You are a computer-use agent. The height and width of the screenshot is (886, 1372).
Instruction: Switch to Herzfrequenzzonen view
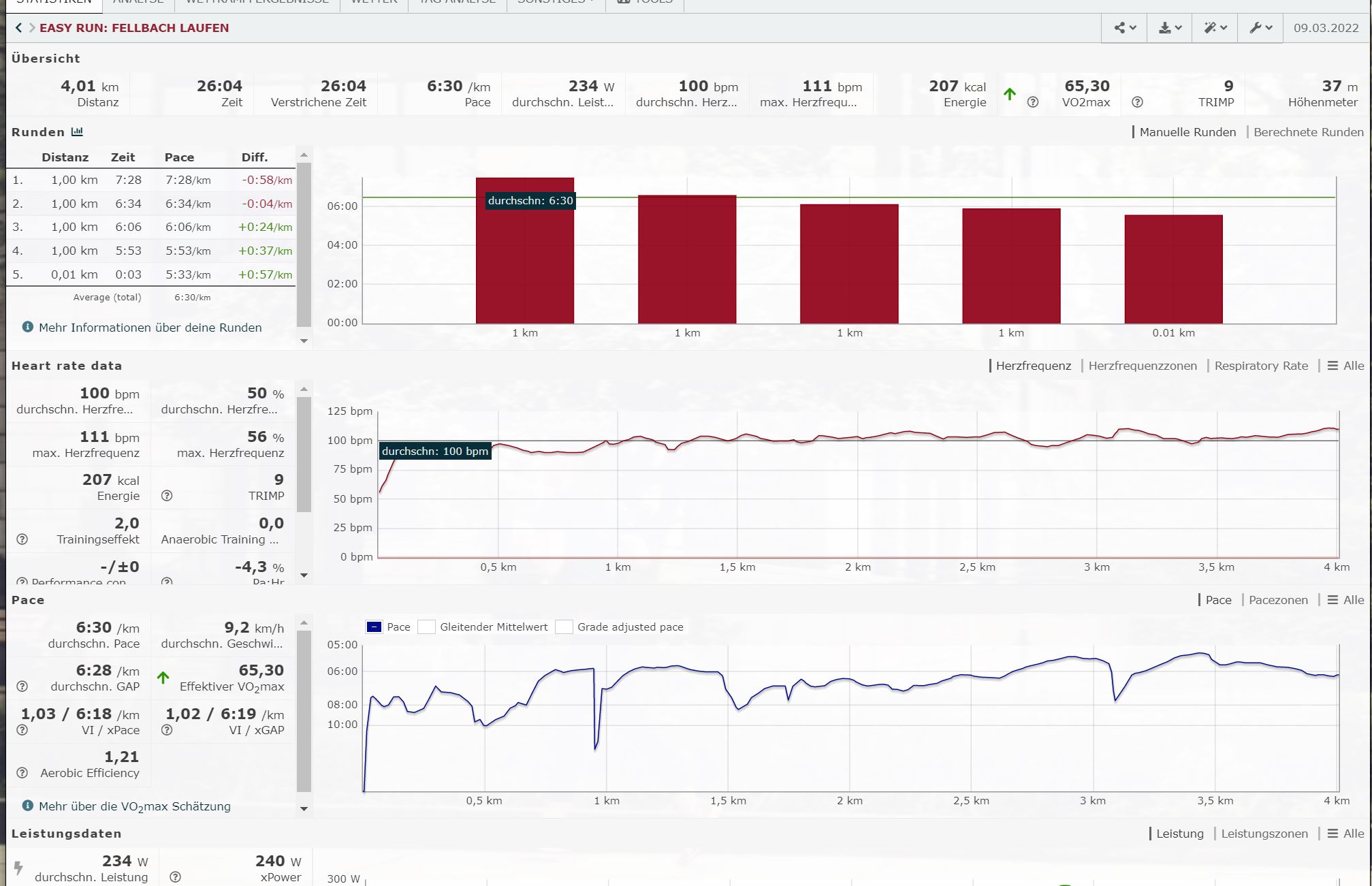coord(1142,366)
